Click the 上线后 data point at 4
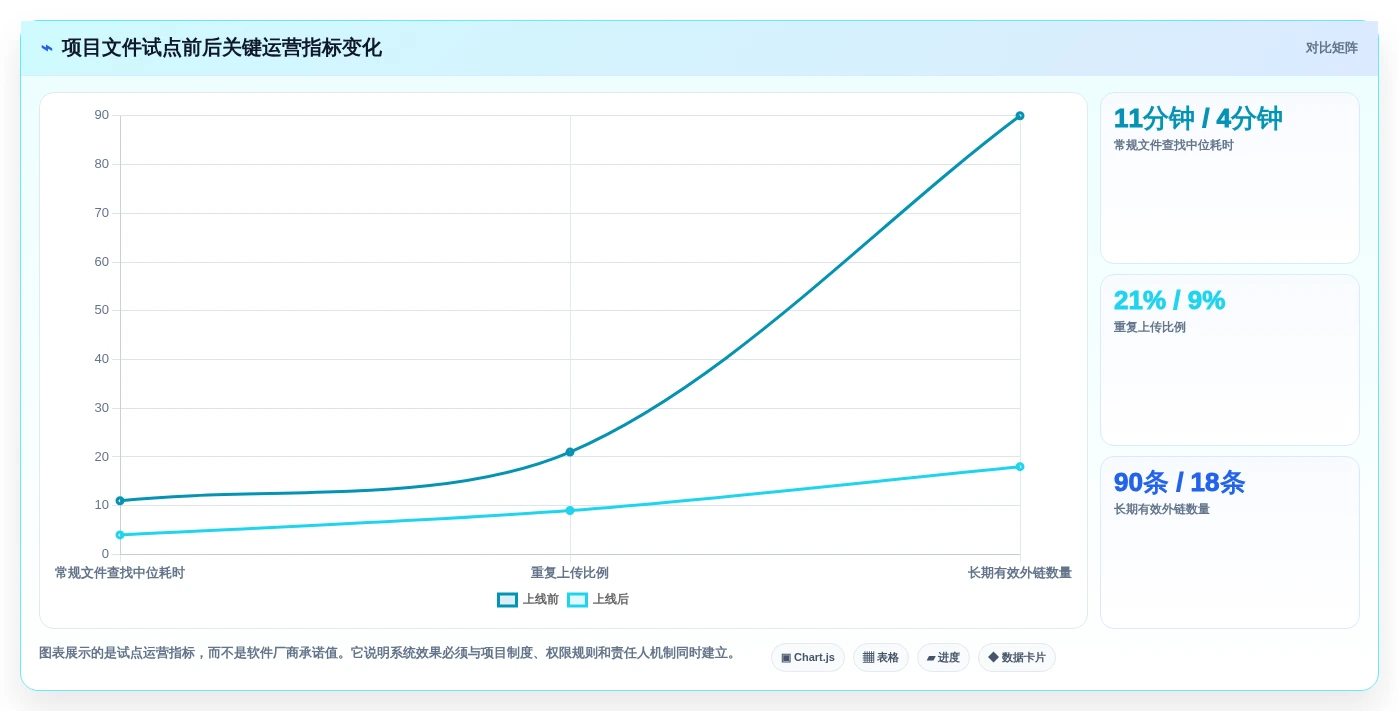 [x=120, y=535]
